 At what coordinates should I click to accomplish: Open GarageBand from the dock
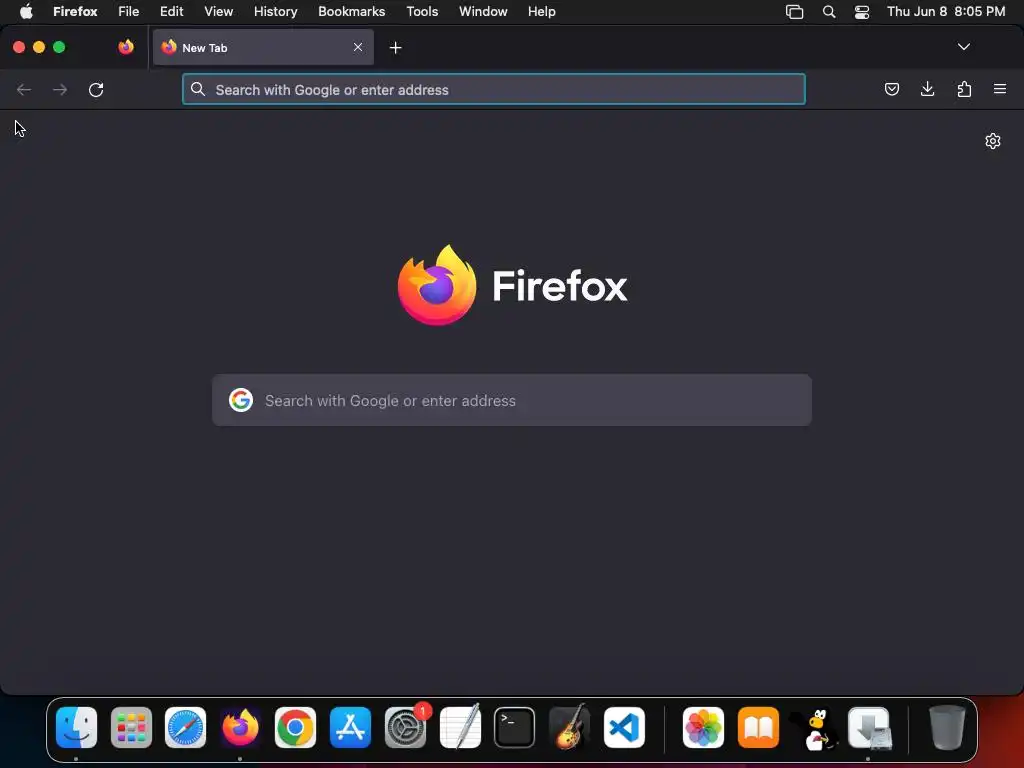(569, 727)
